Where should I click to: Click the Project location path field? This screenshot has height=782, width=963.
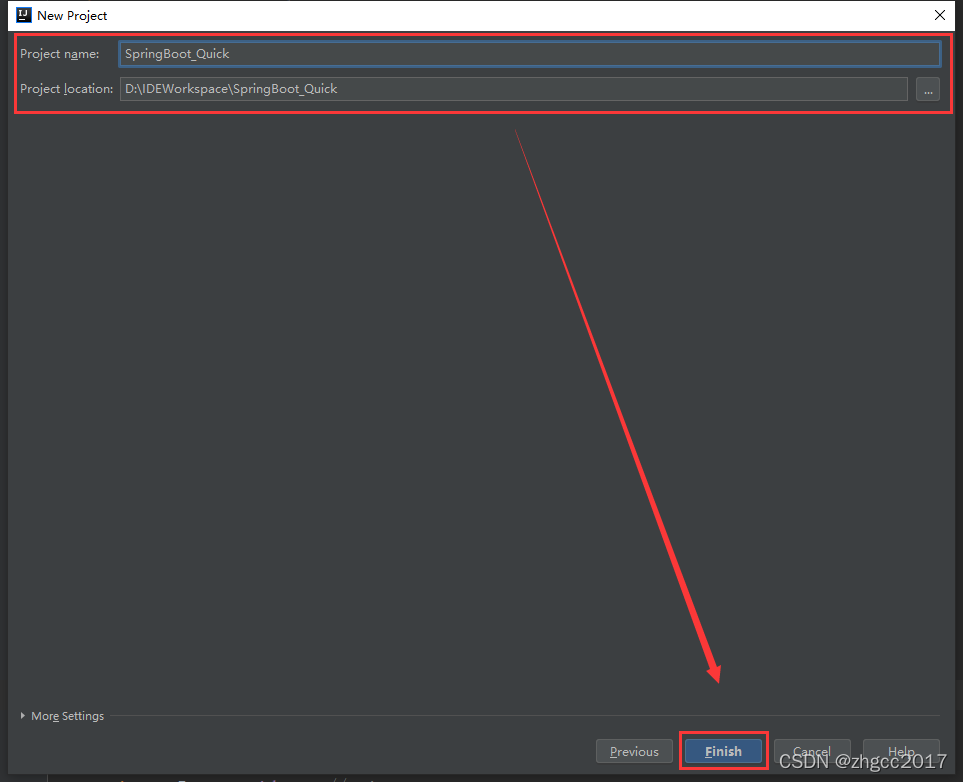point(513,89)
